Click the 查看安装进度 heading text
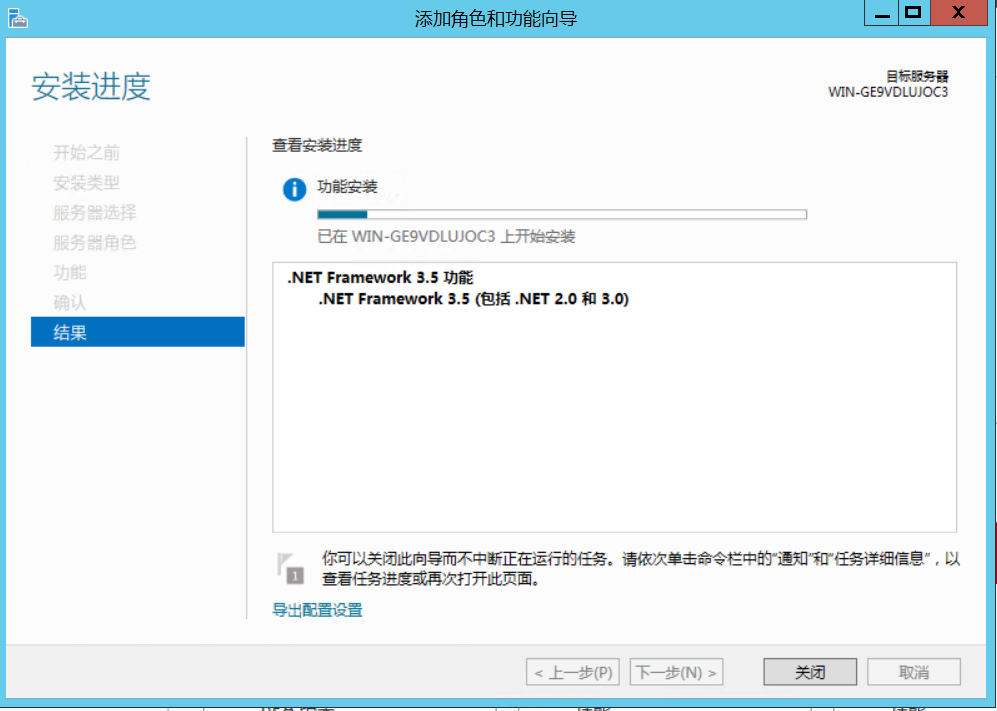997x711 pixels. [316, 145]
